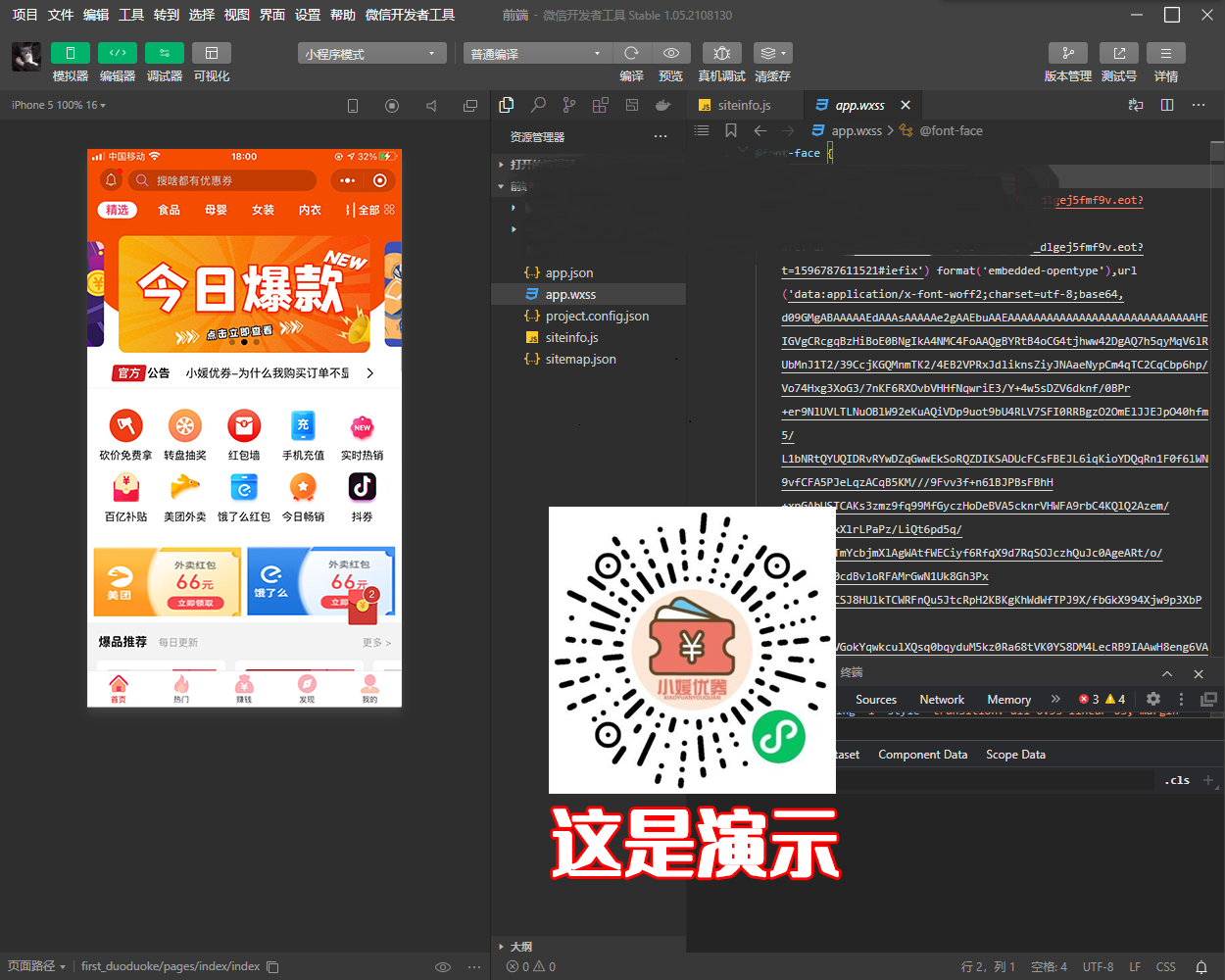Click the Docker whale icon in the editor sidebar

(663, 105)
